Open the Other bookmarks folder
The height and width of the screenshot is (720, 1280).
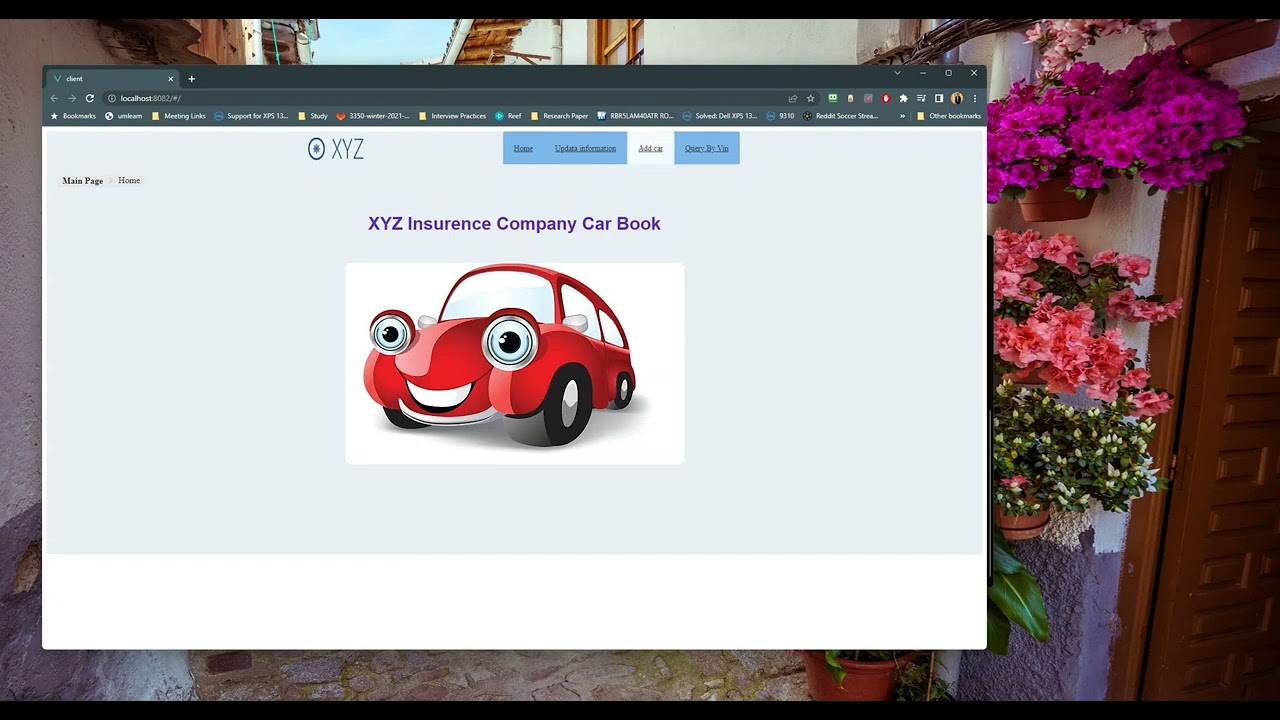[949, 116]
